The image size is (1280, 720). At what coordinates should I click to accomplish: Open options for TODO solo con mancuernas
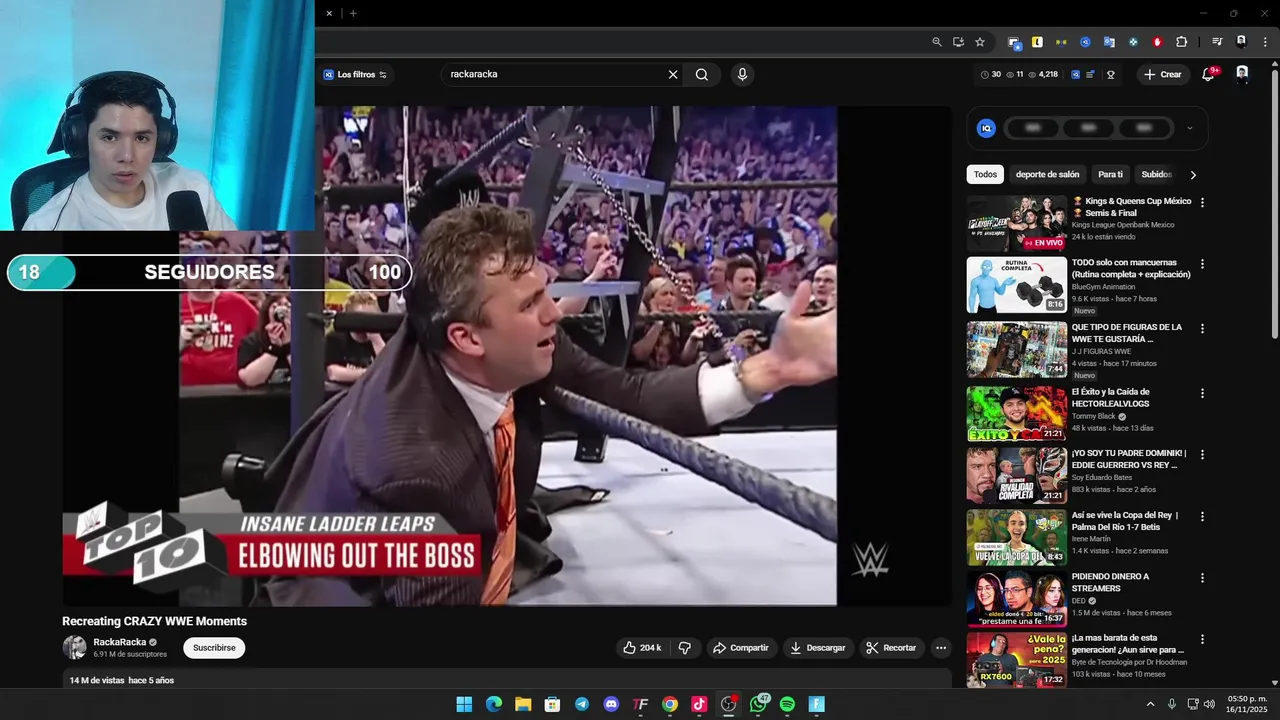[x=1202, y=264]
